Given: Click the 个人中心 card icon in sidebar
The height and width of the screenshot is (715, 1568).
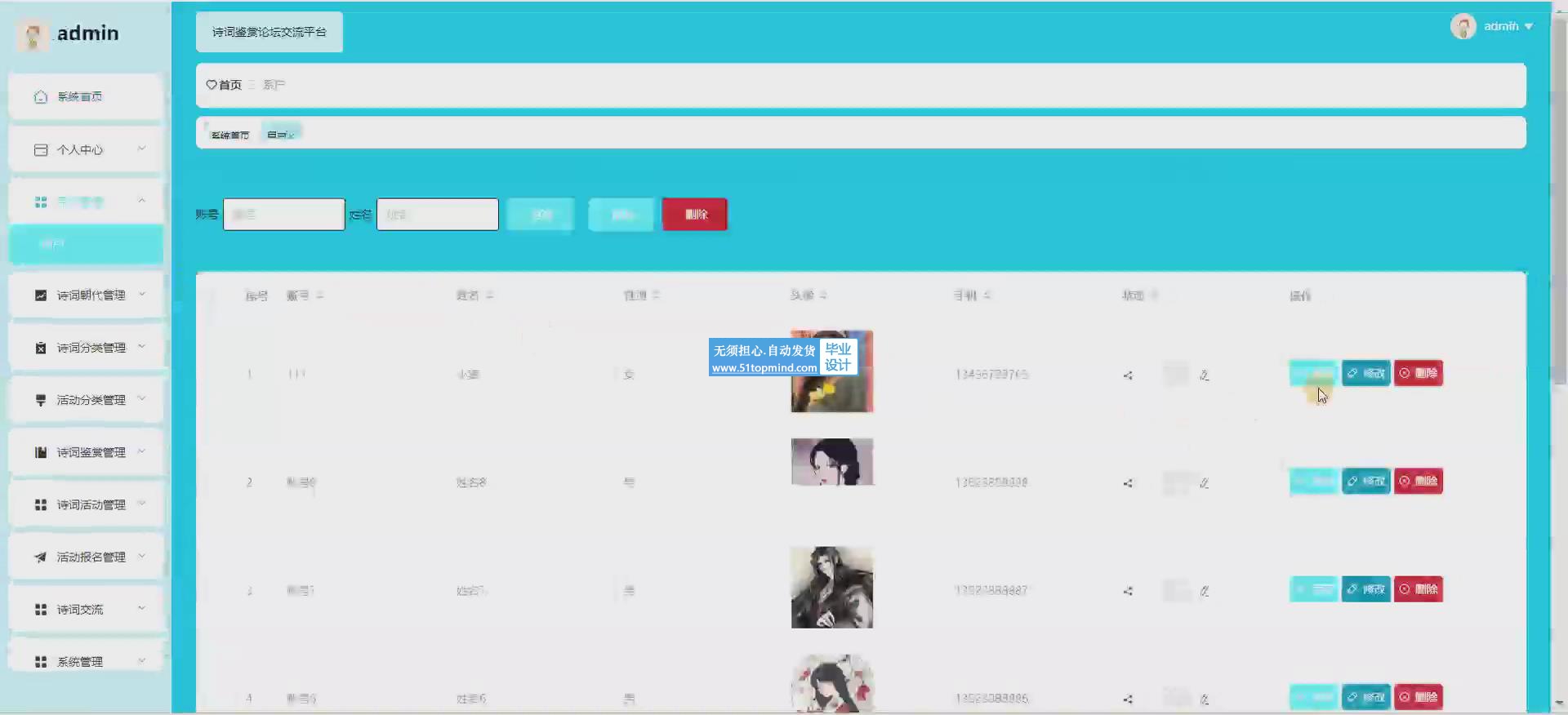Looking at the screenshot, I should [41, 149].
